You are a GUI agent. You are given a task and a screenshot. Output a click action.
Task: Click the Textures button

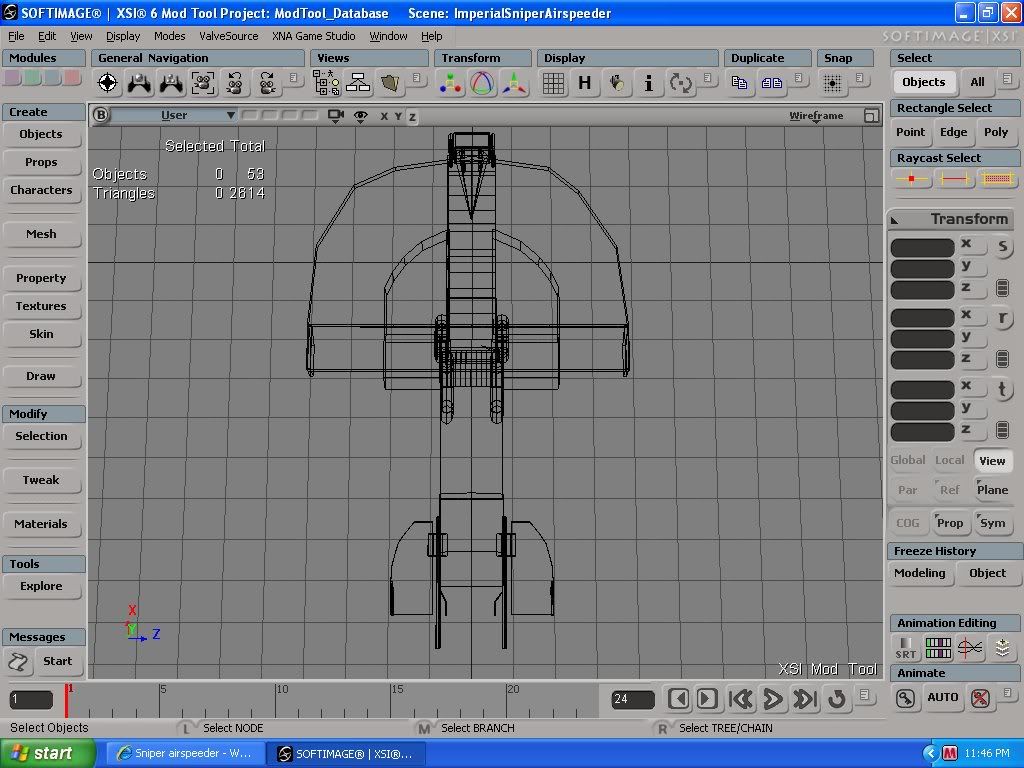coord(41,306)
